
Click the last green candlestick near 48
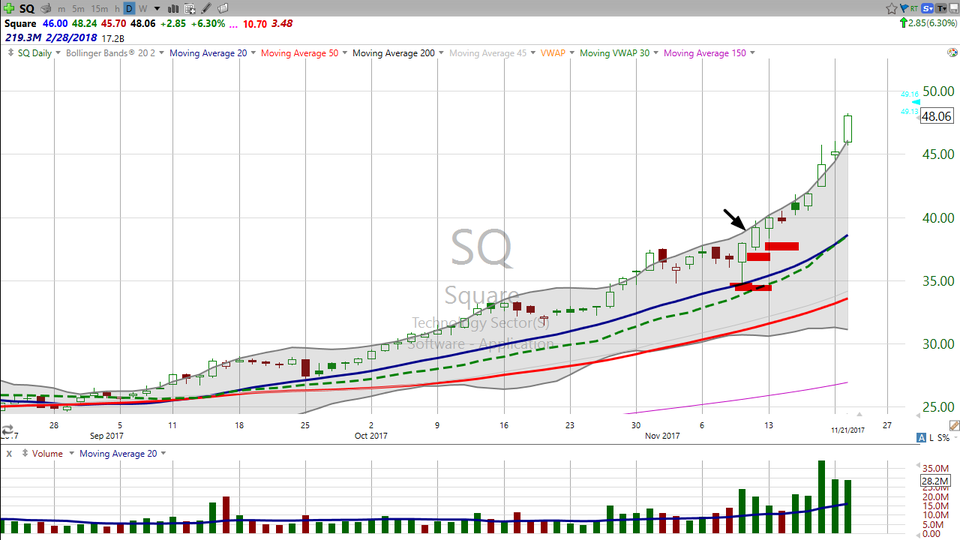point(847,129)
